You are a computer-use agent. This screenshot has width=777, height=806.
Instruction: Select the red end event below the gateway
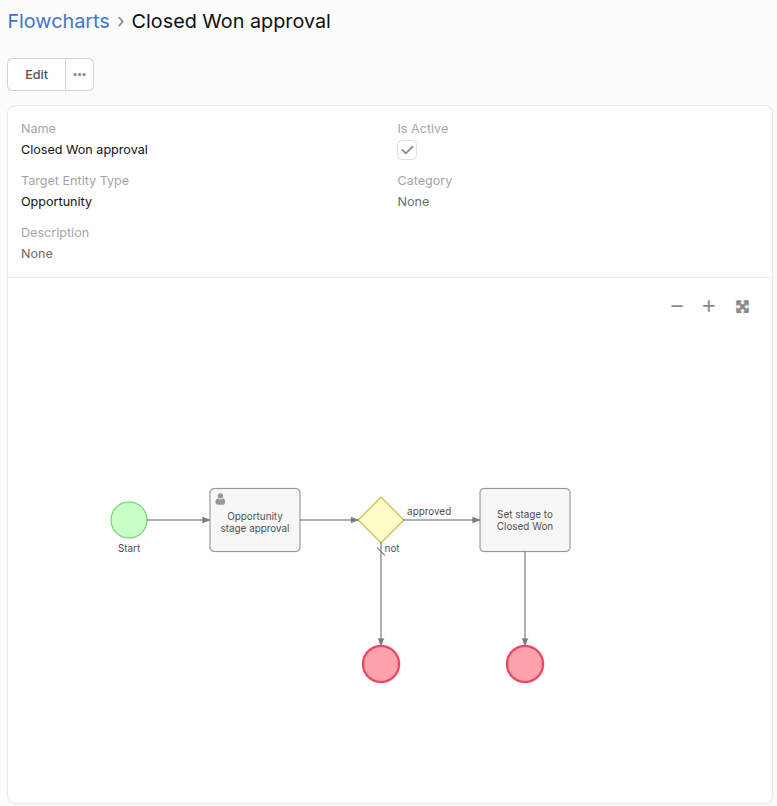[381, 664]
